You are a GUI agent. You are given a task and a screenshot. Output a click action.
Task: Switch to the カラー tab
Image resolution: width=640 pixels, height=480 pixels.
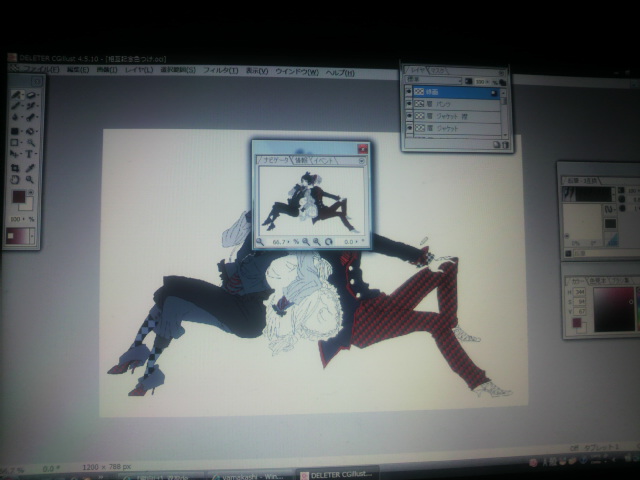click(578, 281)
